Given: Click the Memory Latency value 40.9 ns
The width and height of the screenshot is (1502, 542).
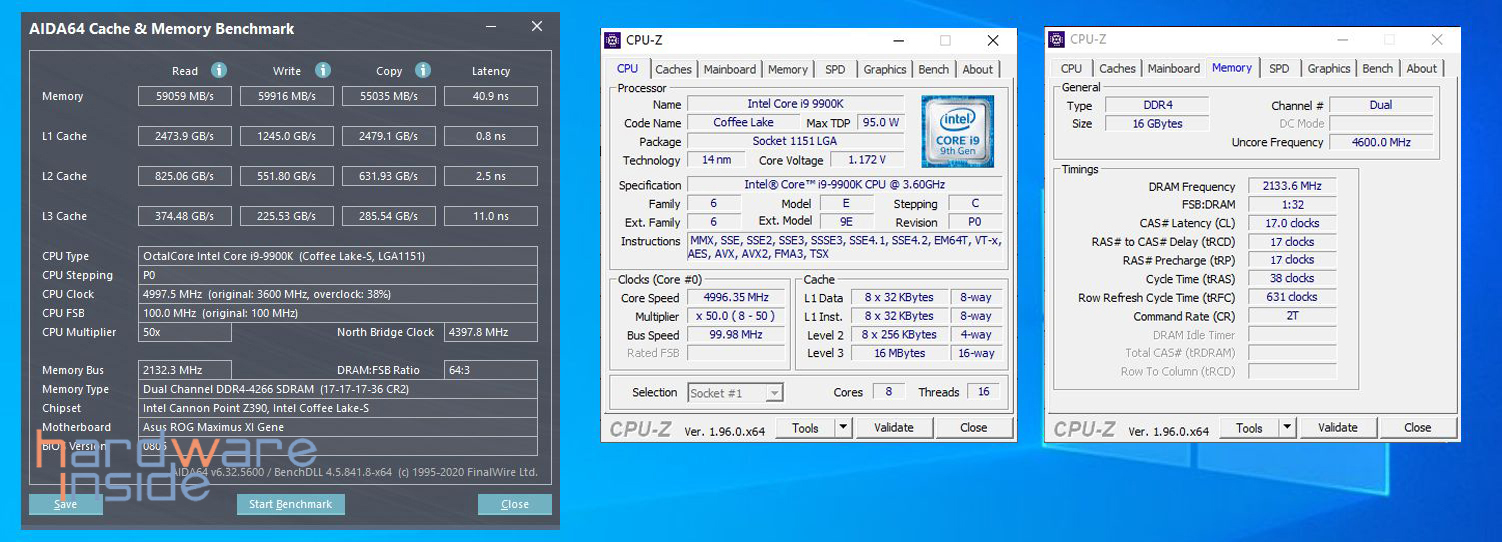Looking at the screenshot, I should point(491,96).
